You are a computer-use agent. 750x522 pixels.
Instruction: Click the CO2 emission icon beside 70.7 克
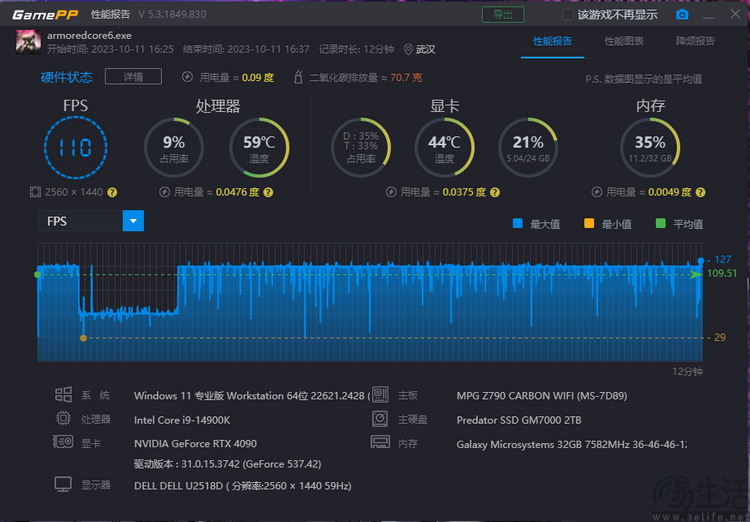[x=298, y=77]
